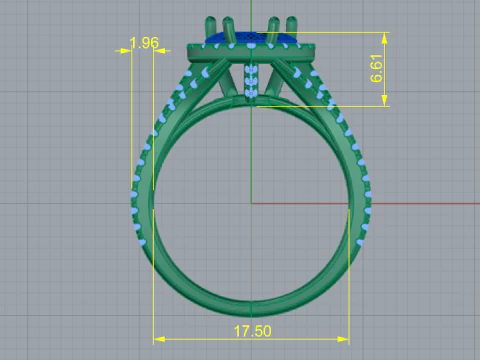Select the 6.61 setting height dimension text

(376, 68)
